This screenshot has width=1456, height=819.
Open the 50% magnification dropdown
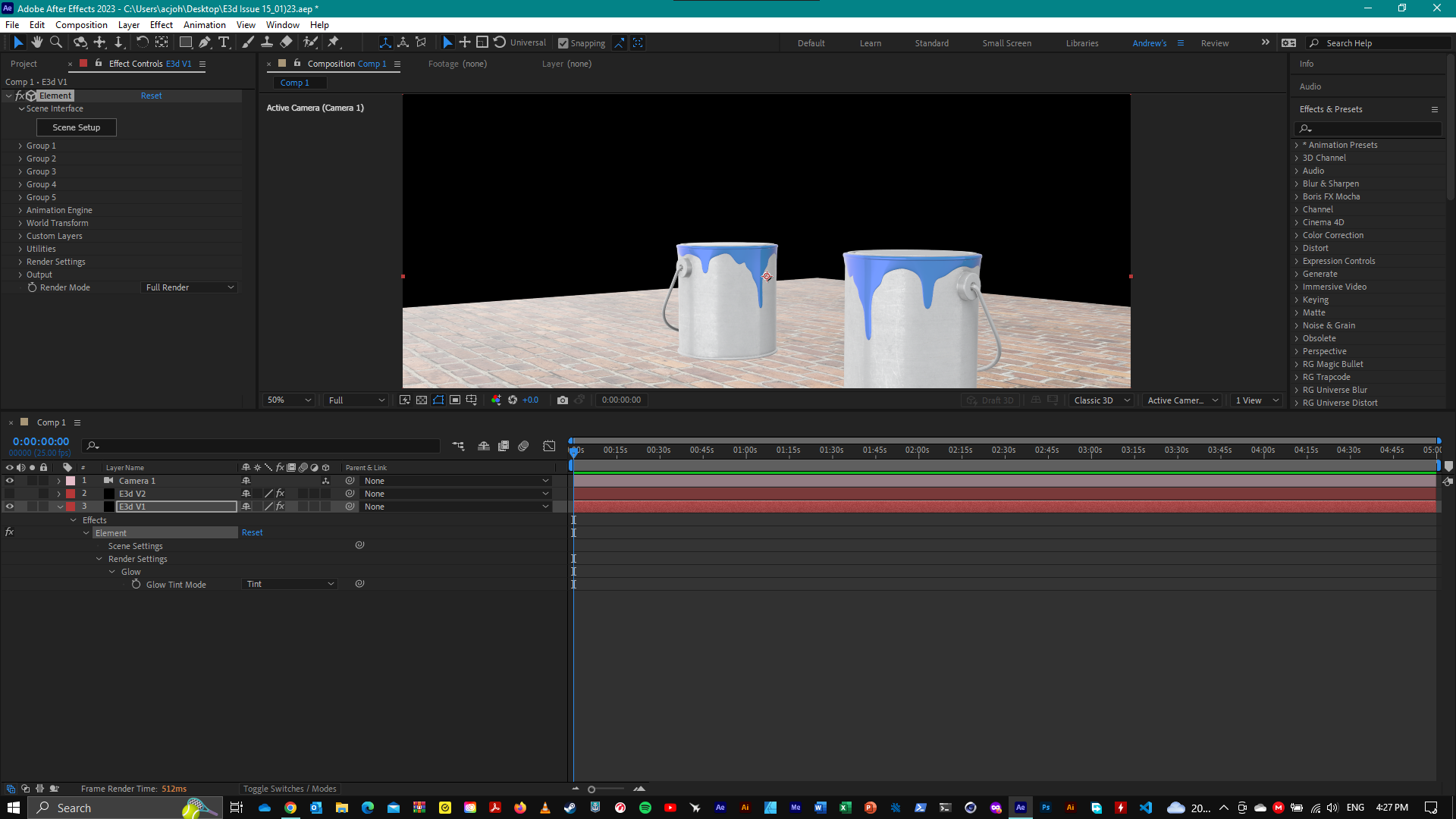point(288,400)
